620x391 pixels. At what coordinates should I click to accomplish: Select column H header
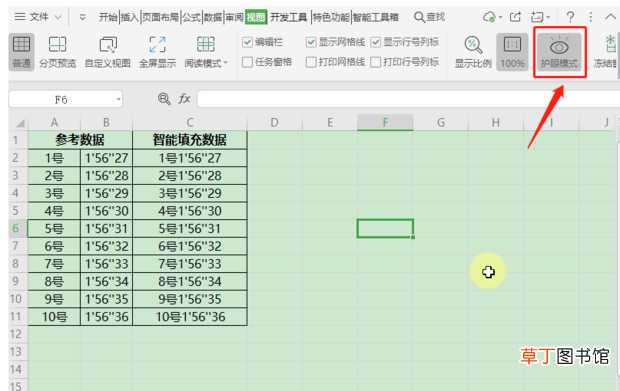[496, 123]
